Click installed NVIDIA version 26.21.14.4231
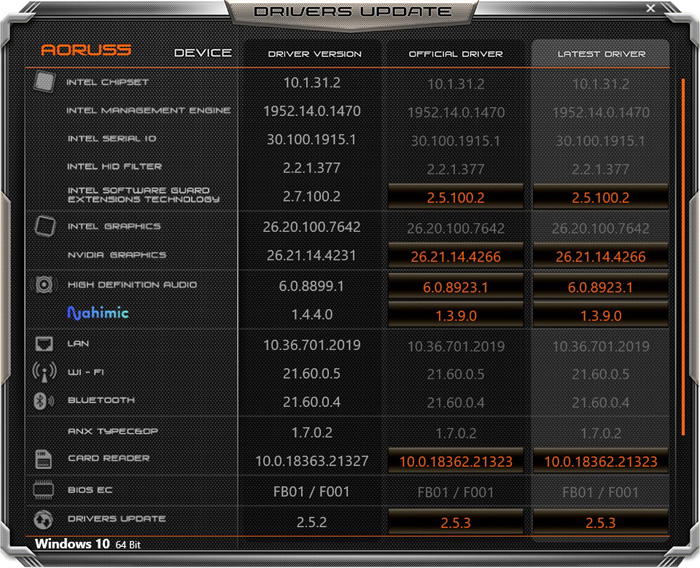Screen dimensions: 700x568 [x=312, y=255]
